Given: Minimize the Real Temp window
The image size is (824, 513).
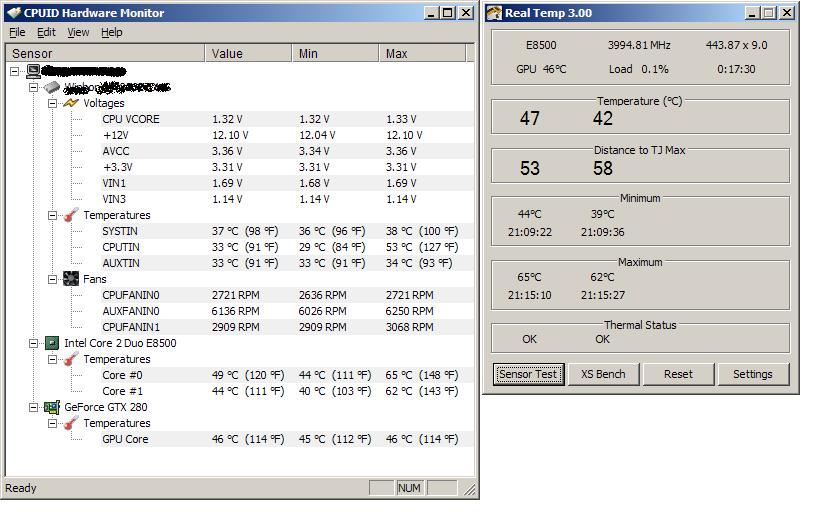Looking at the screenshot, I should click(753, 13).
